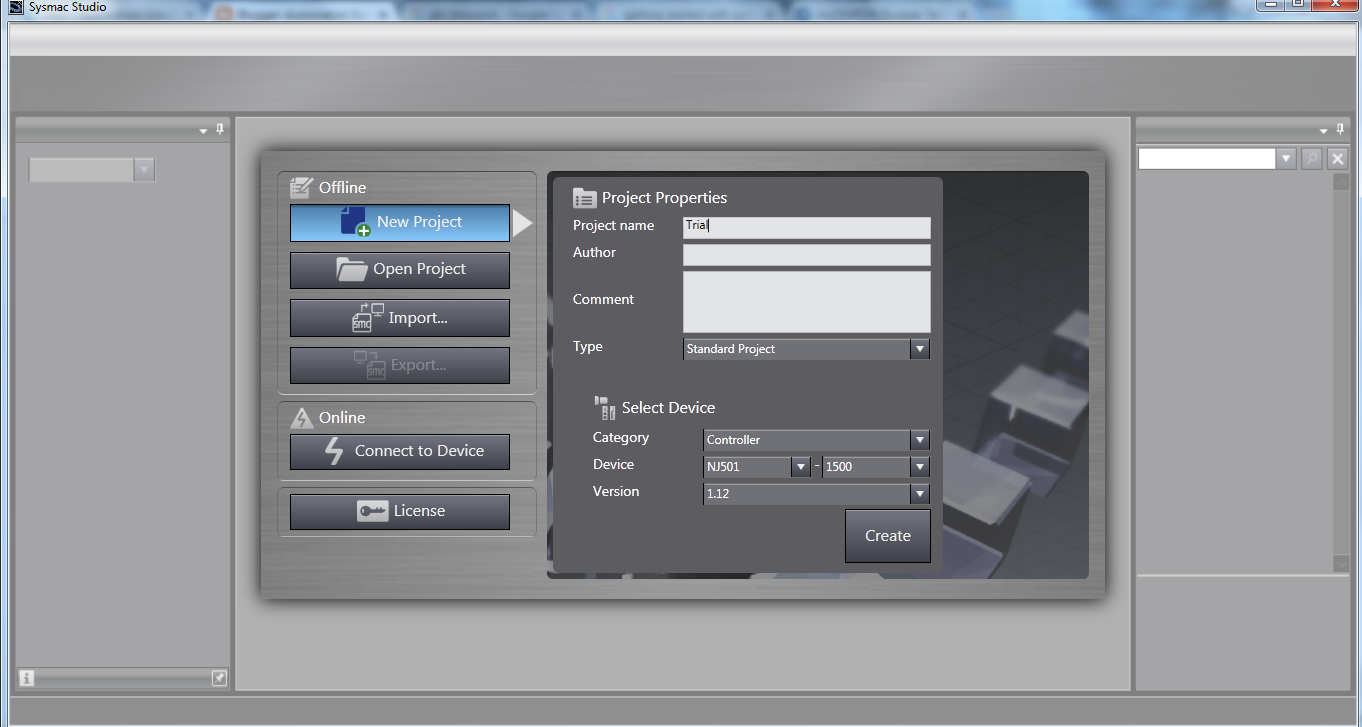
Task: Open the right panel search box dropdown
Action: tap(1286, 158)
